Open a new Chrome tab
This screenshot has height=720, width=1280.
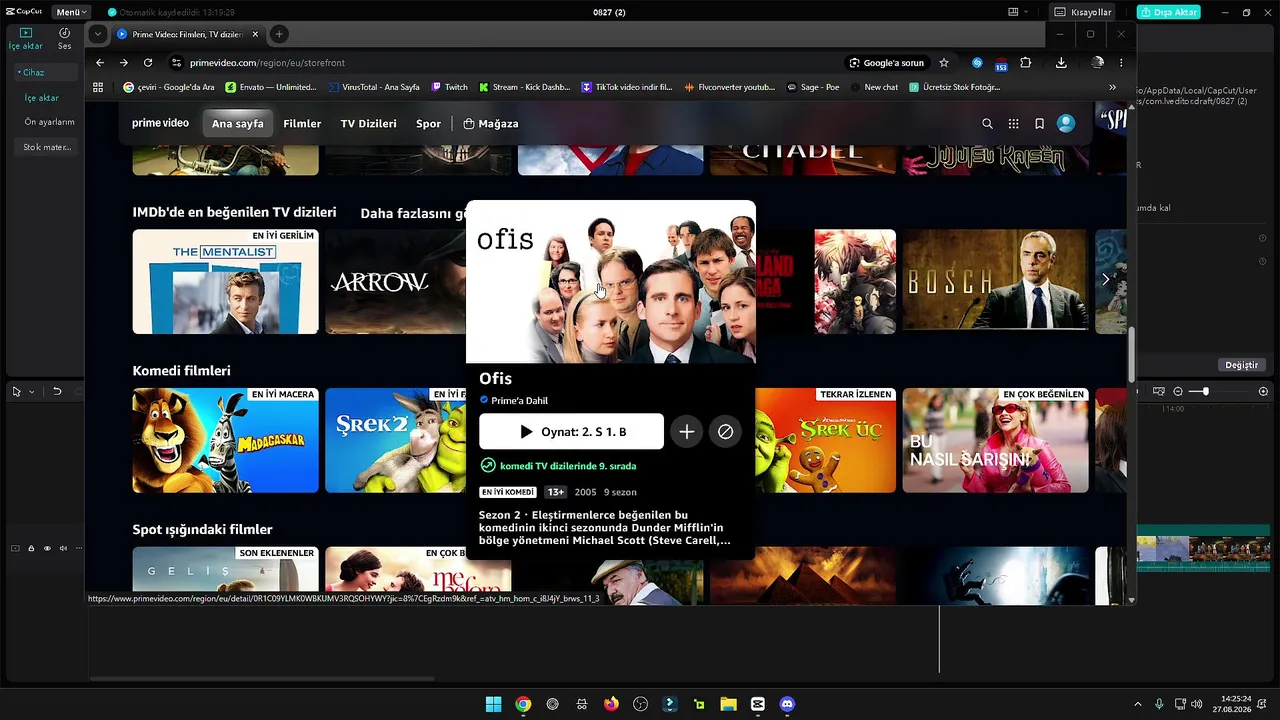coord(279,34)
